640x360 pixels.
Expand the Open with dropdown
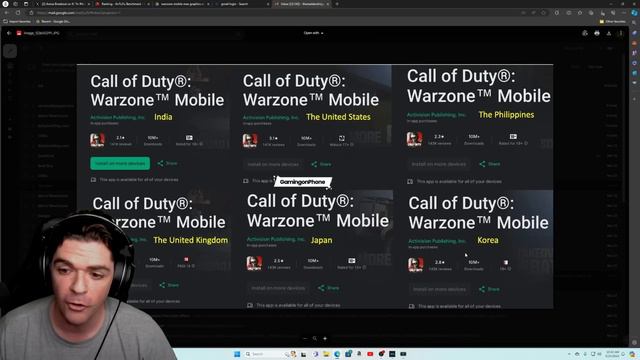pos(313,33)
